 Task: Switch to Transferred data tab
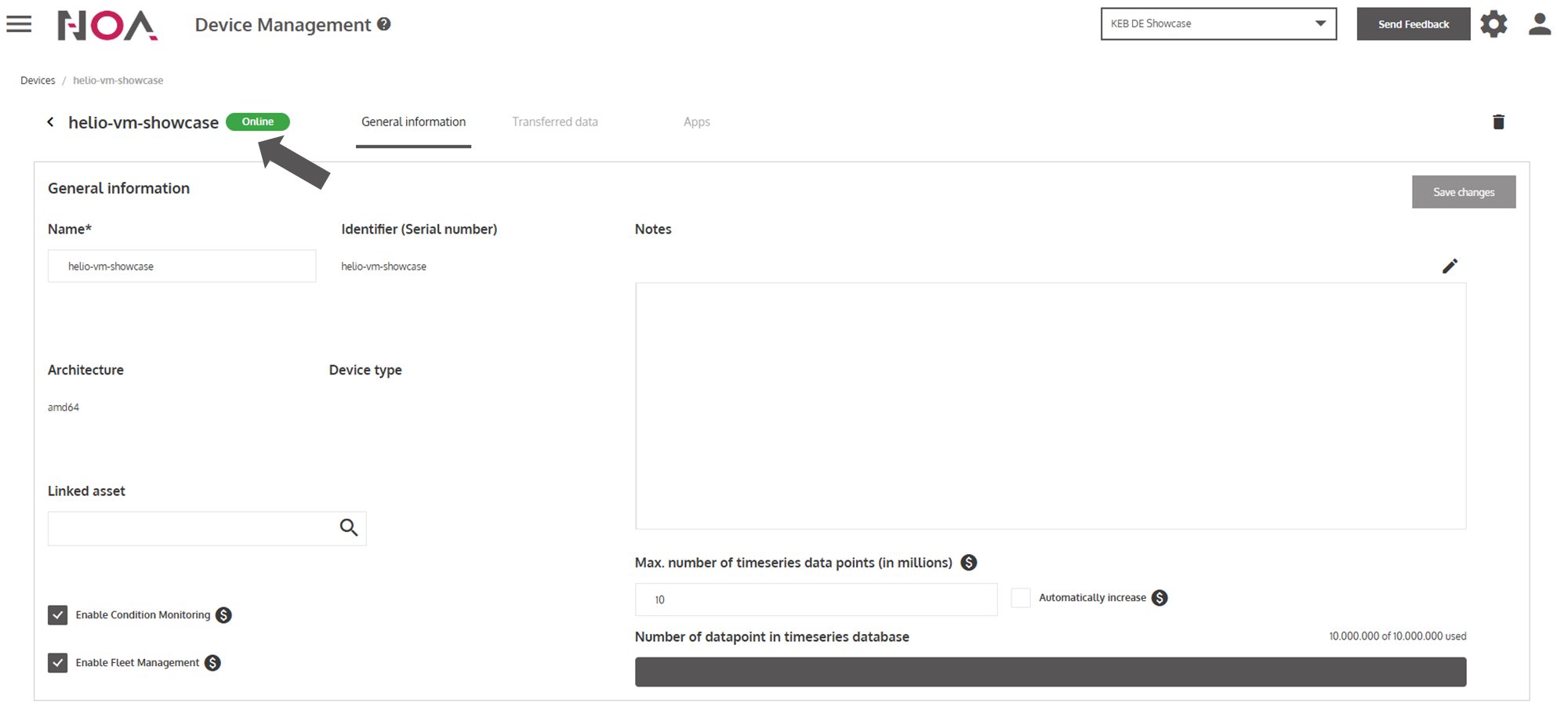click(x=554, y=122)
